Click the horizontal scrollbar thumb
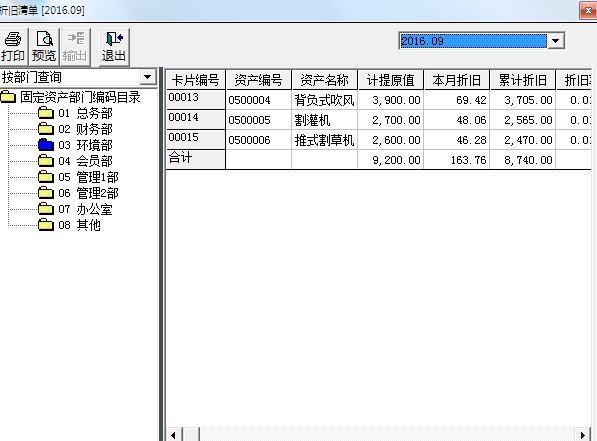Screen dimensions: 597x441 coord(192,435)
